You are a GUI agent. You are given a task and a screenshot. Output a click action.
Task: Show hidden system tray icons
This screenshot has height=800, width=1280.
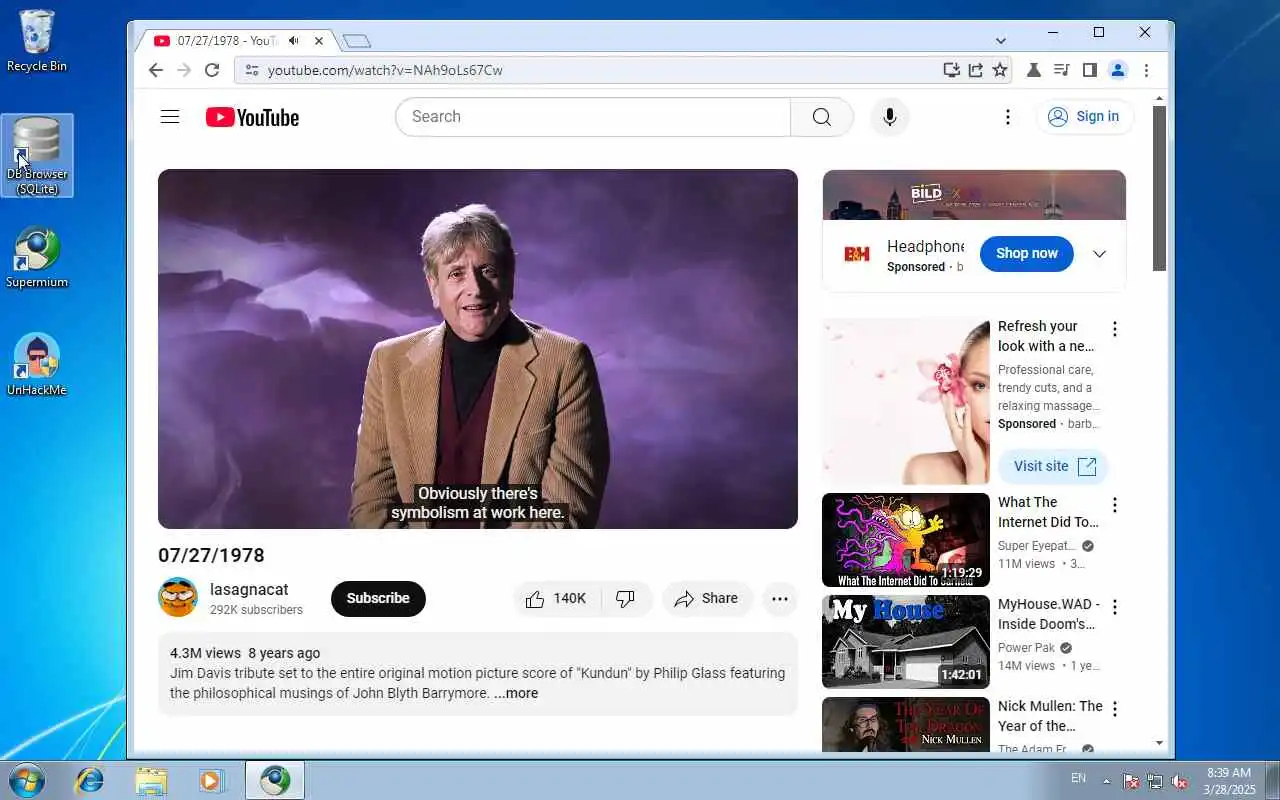(x=1106, y=780)
